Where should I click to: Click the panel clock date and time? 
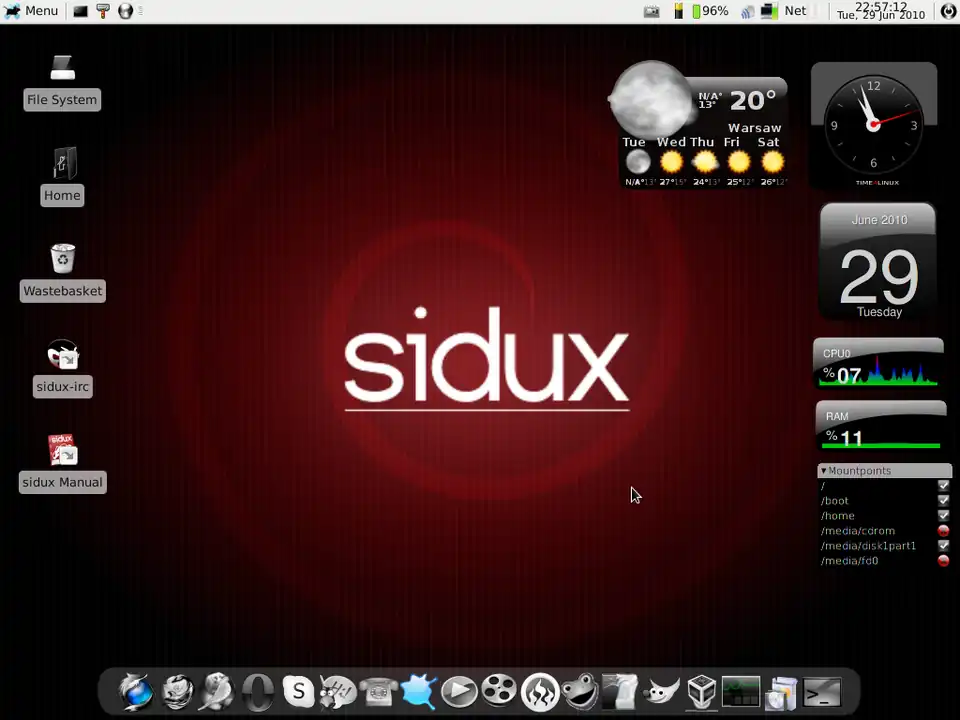point(880,11)
